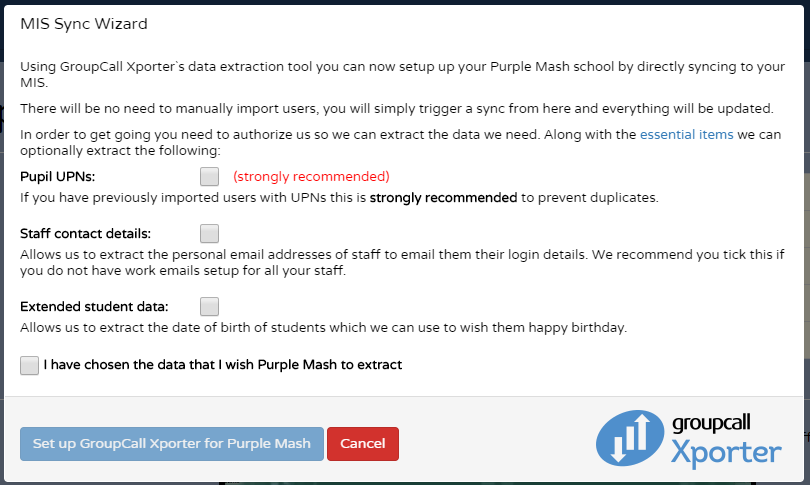Image resolution: width=810 pixels, height=485 pixels.
Task: Click the 'I have chosen the data' label text
Action: [x=223, y=365]
